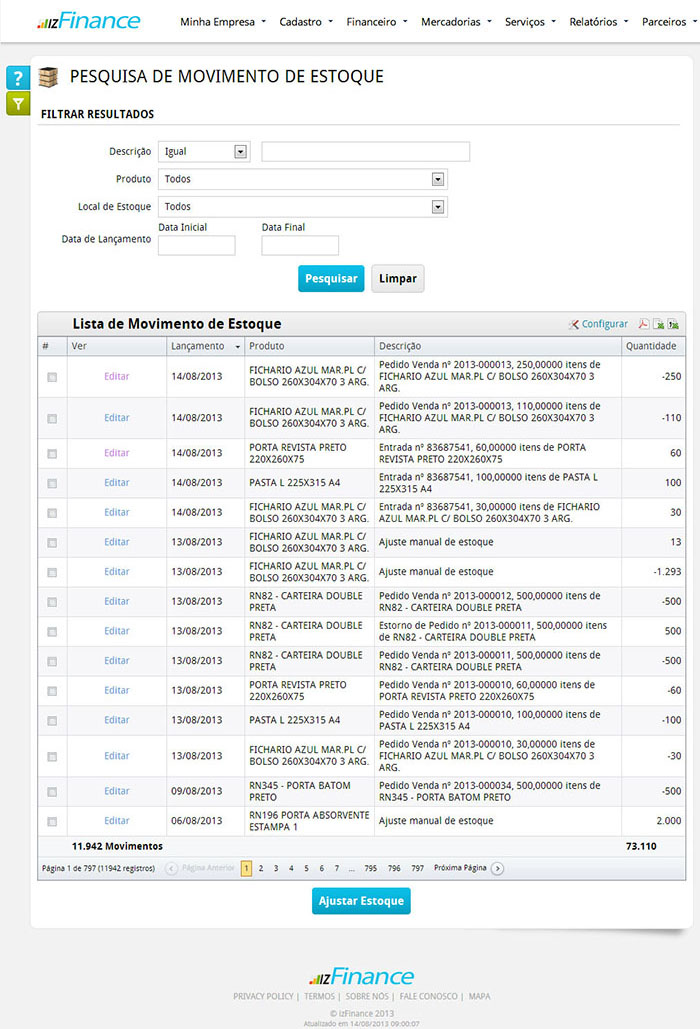Screen dimensions: 700x1029
Task: Click the first Excel export icon
Action: click(x=659, y=324)
